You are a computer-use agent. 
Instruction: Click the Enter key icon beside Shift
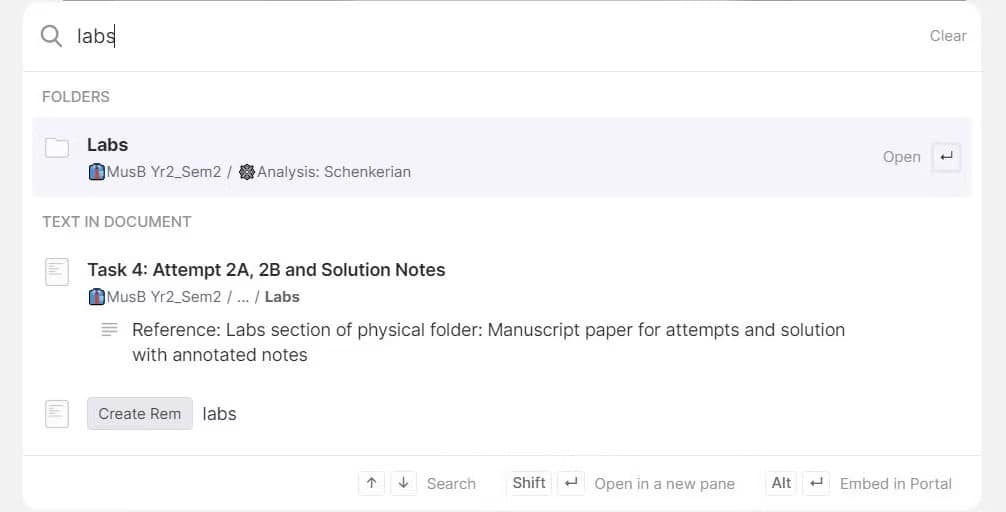tap(571, 483)
